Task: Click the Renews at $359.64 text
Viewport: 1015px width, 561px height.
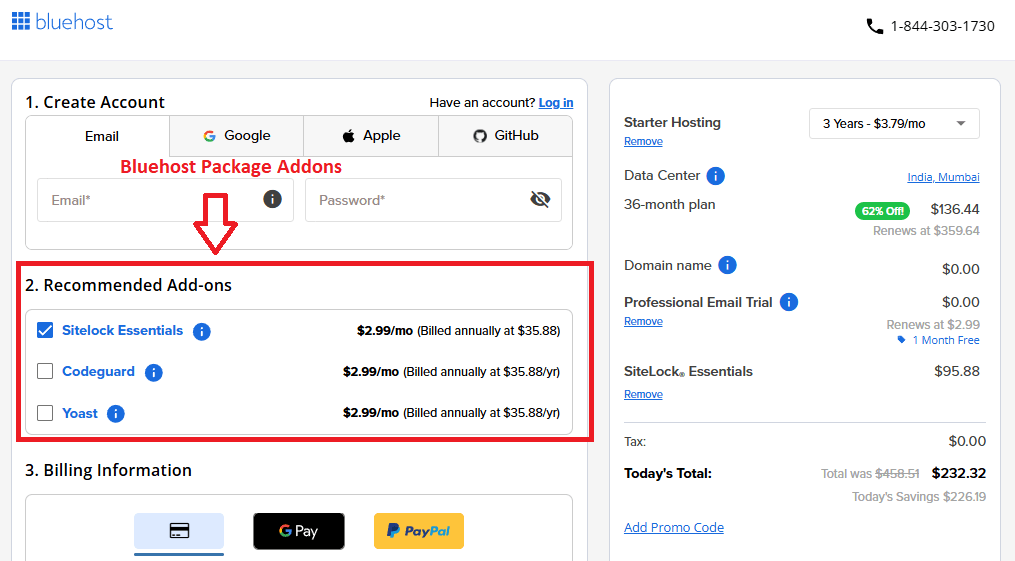Action: click(926, 231)
